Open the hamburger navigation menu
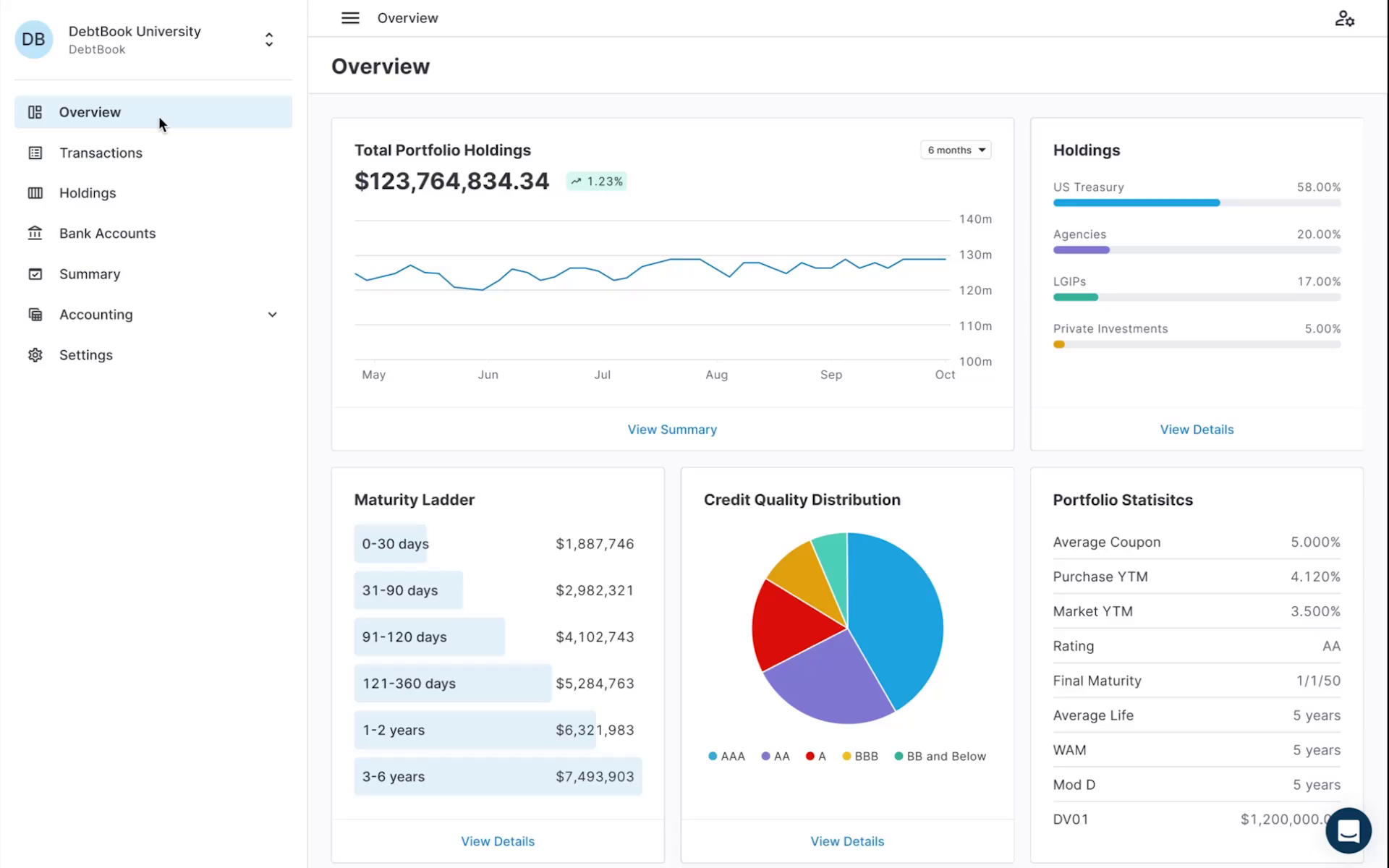 [350, 18]
